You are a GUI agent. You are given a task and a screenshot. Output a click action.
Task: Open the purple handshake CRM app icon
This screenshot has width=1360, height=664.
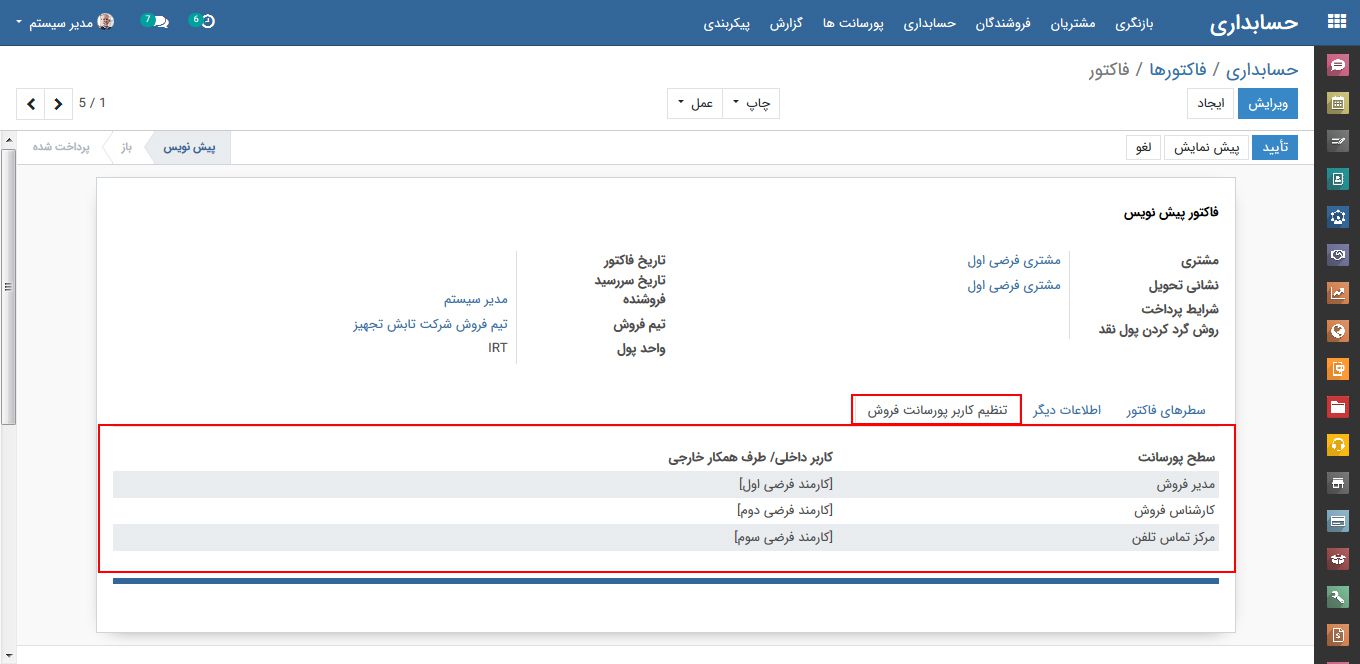(x=1338, y=255)
